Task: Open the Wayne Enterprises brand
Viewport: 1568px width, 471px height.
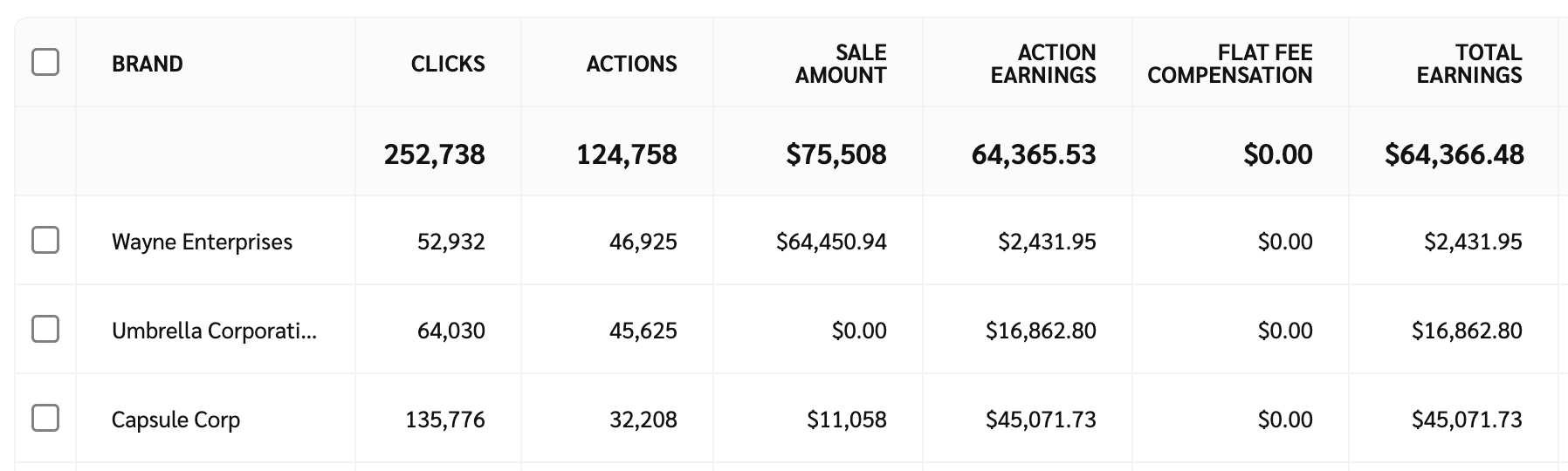Action: click(x=202, y=242)
